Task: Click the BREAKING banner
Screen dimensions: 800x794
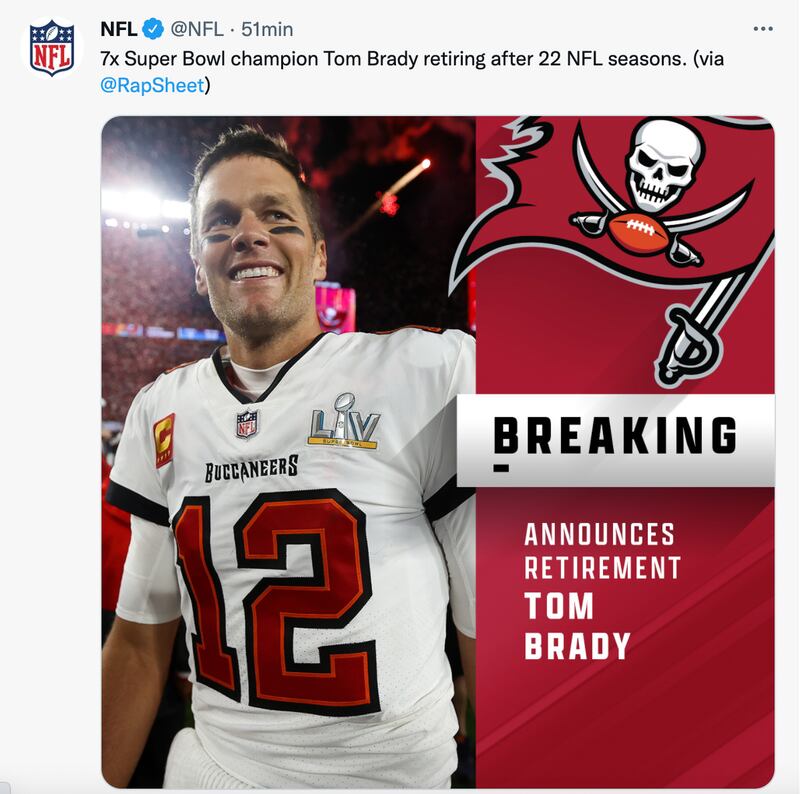Action: click(615, 436)
